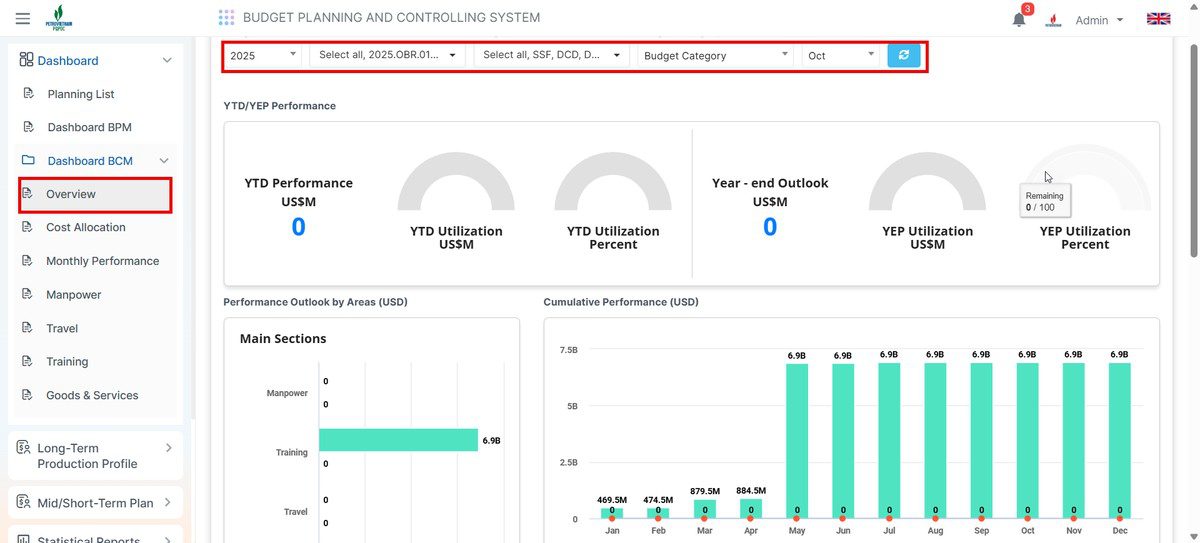
Task: Click the YTD Utilization Percent gauge
Action: [x=613, y=181]
